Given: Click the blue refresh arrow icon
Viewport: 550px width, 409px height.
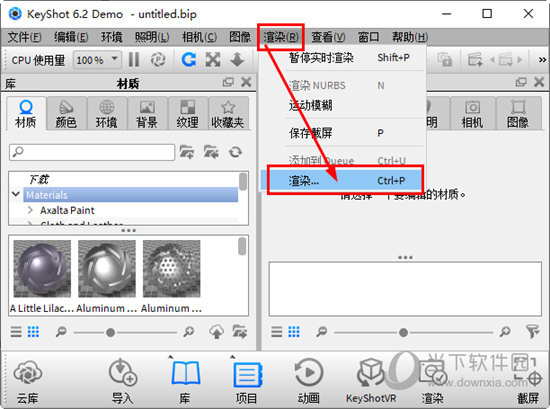Looking at the screenshot, I should 189,60.
